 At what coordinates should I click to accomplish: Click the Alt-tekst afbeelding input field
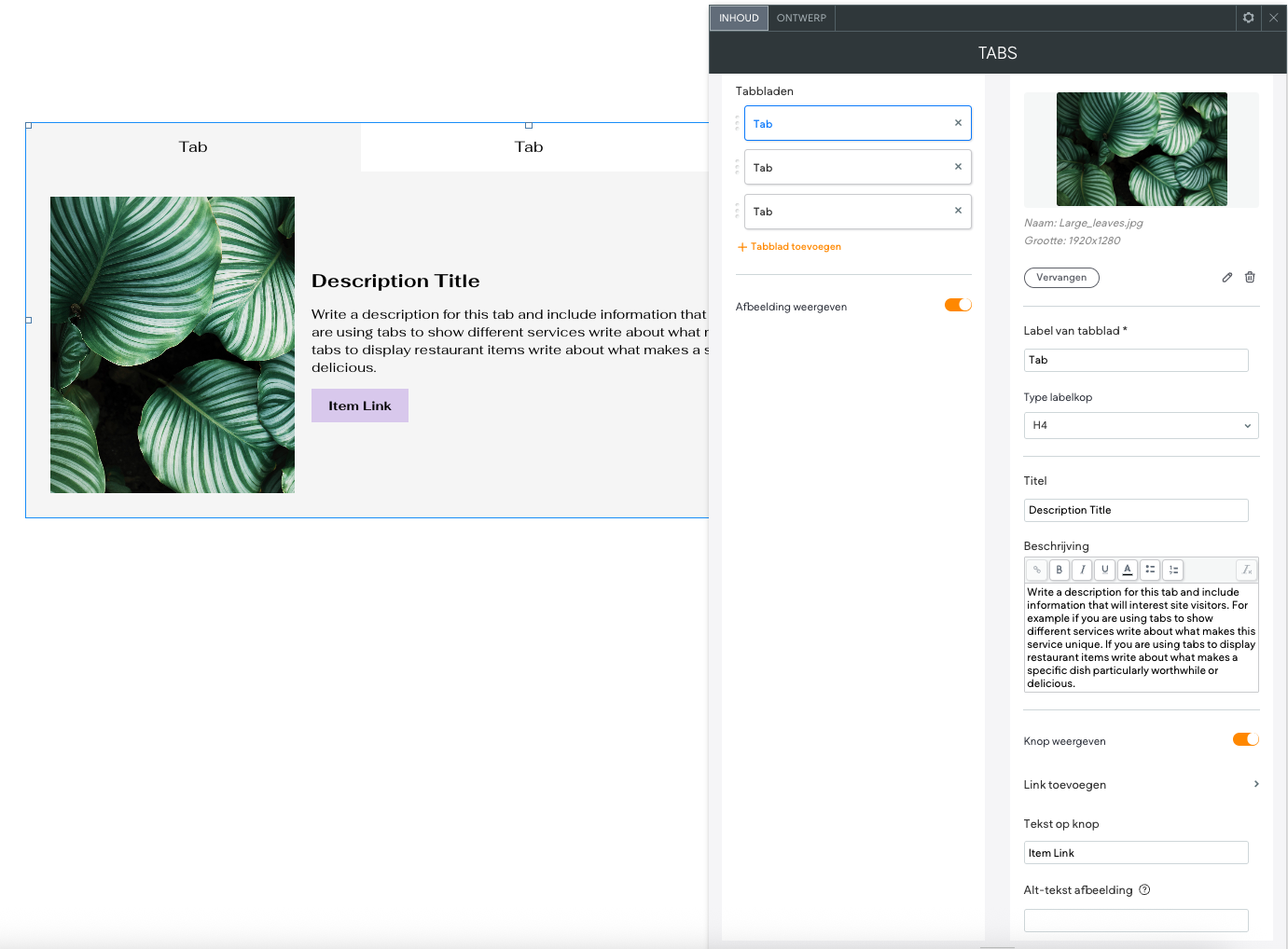(1136, 920)
